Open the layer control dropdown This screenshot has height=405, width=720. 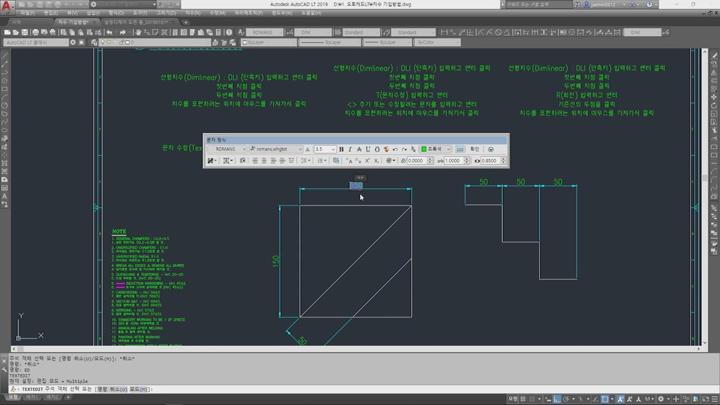(x=155, y=42)
